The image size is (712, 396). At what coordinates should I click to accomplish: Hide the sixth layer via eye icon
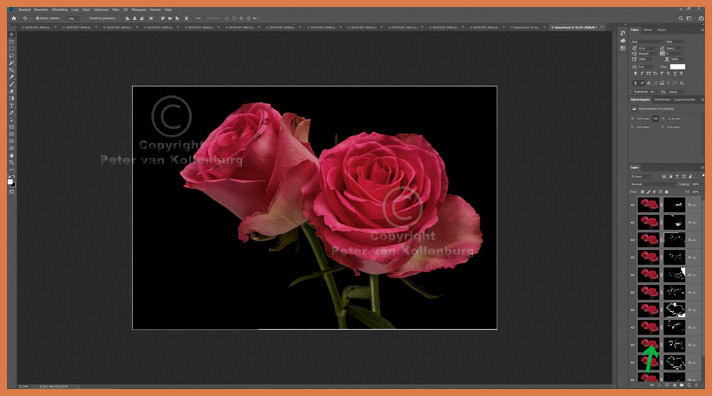tap(632, 292)
